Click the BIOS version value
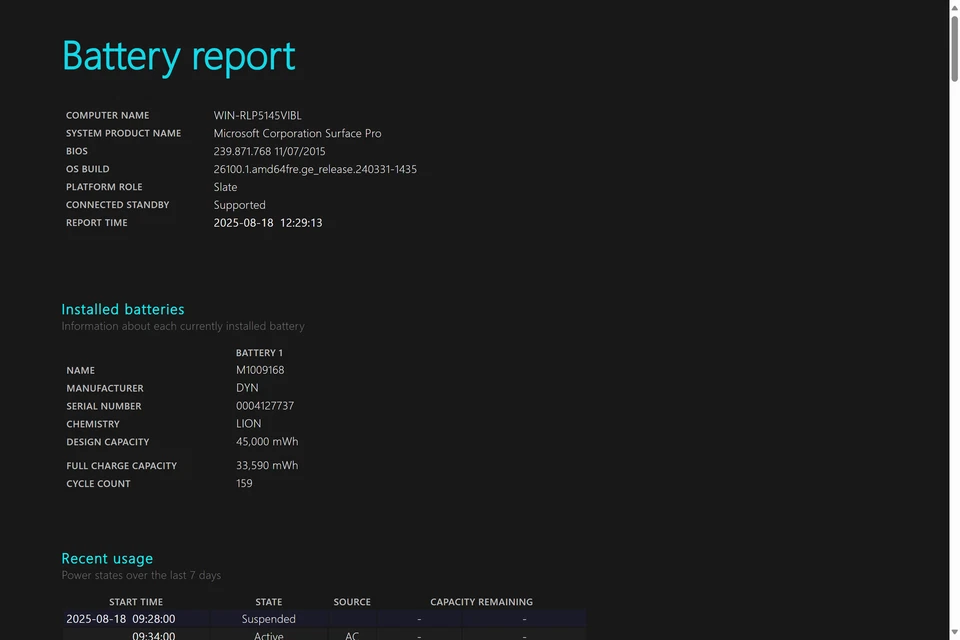 click(269, 152)
